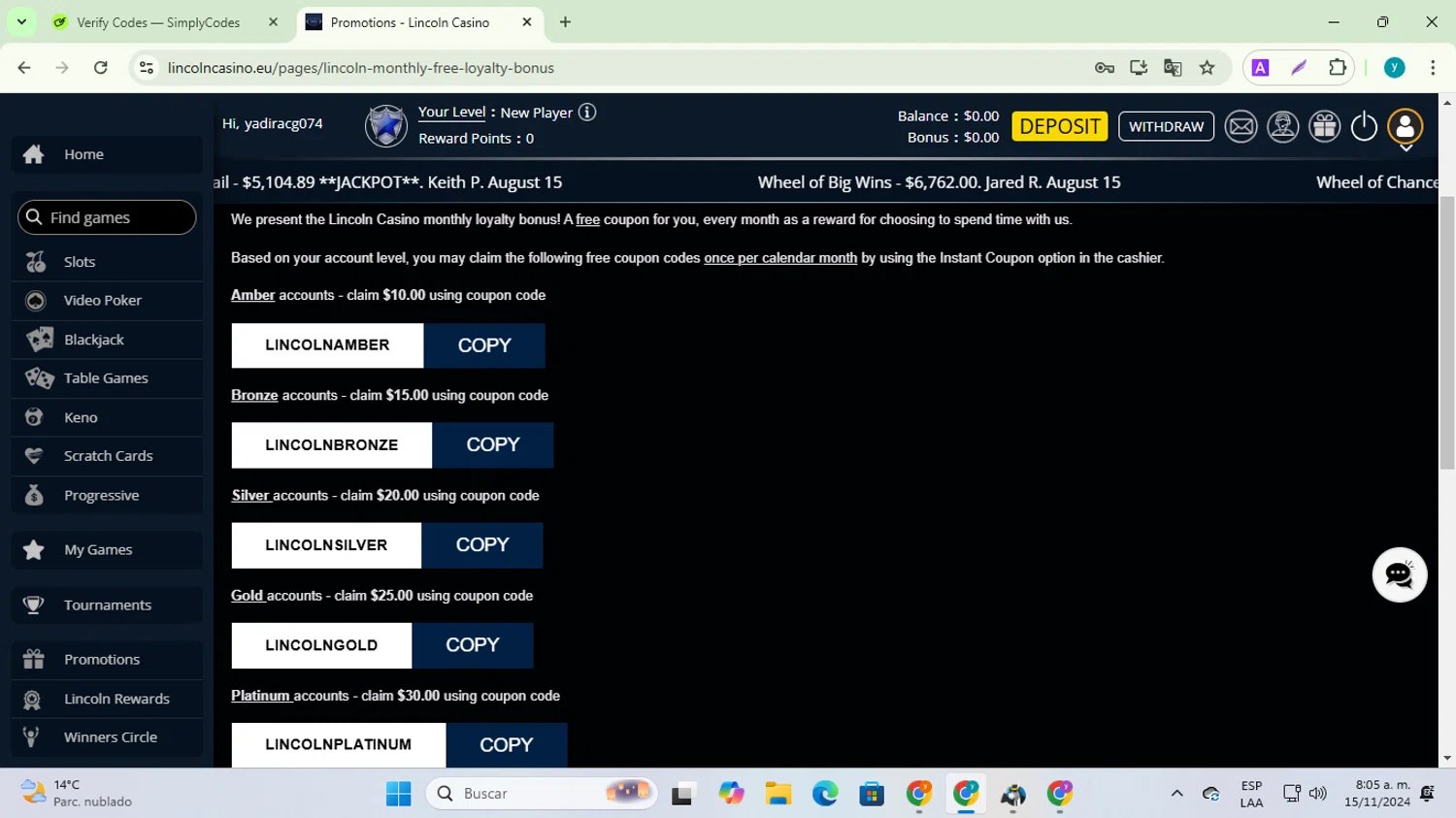This screenshot has width=1456, height=818.
Task: Open Chrome menu three dots
Action: click(x=1433, y=68)
